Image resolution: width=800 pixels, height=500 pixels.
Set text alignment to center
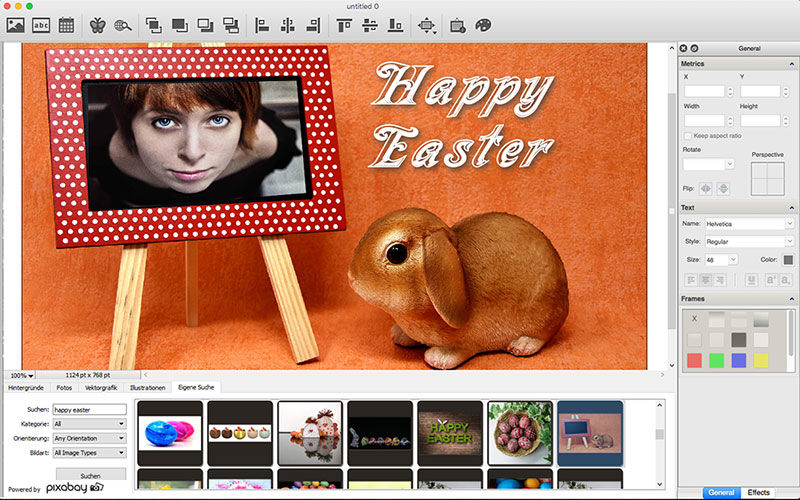point(706,280)
